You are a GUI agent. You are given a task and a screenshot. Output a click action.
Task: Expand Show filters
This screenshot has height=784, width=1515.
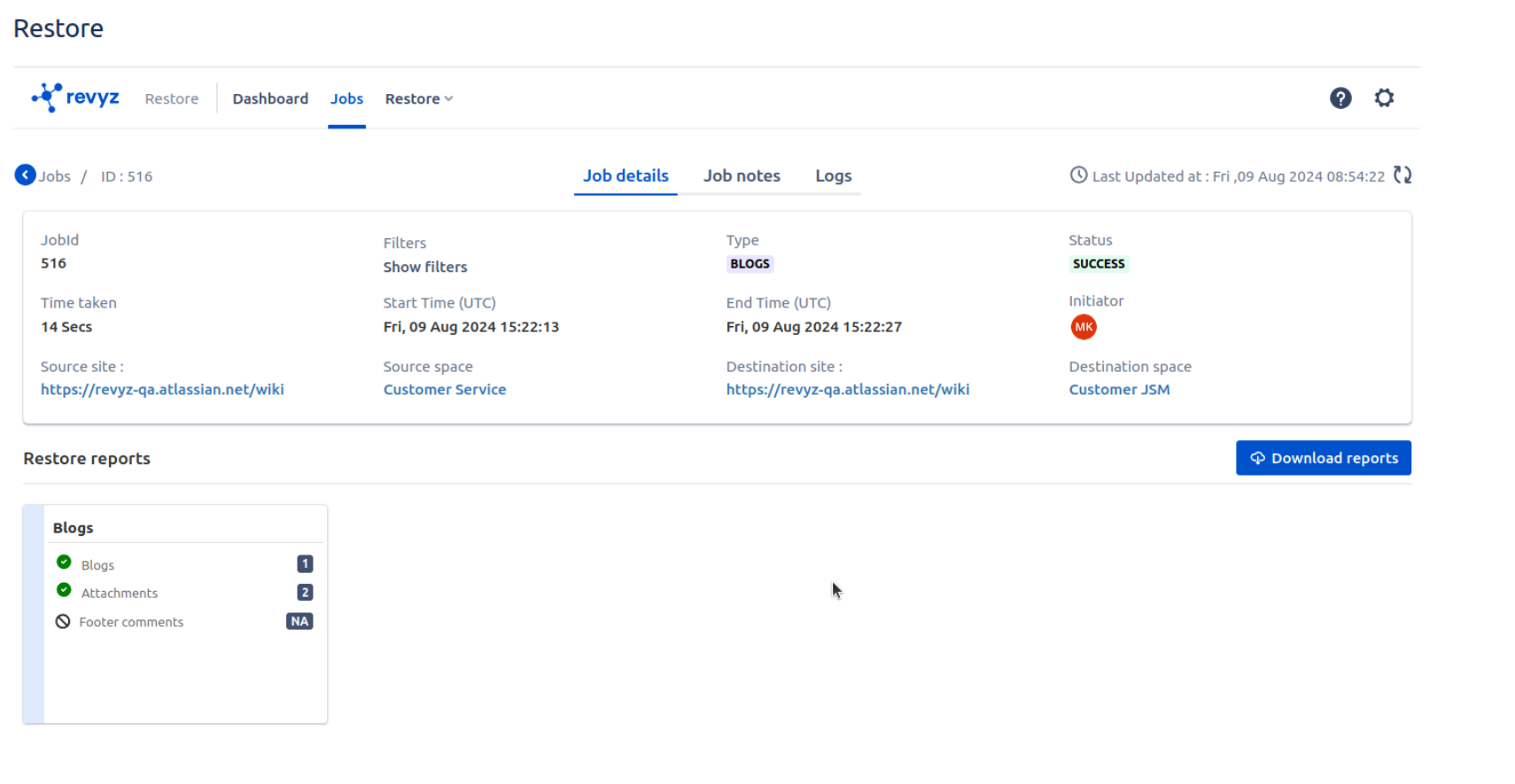point(424,267)
